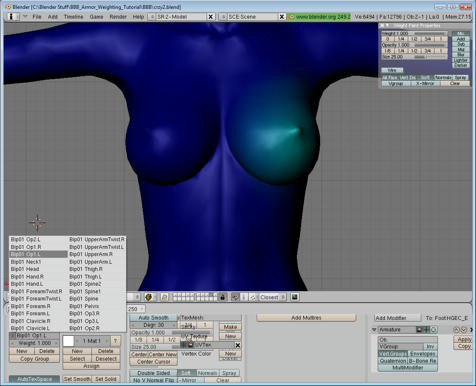The image size is (476, 386).
Task: Open SCE:Scene selector dropdown
Action: 223,17
